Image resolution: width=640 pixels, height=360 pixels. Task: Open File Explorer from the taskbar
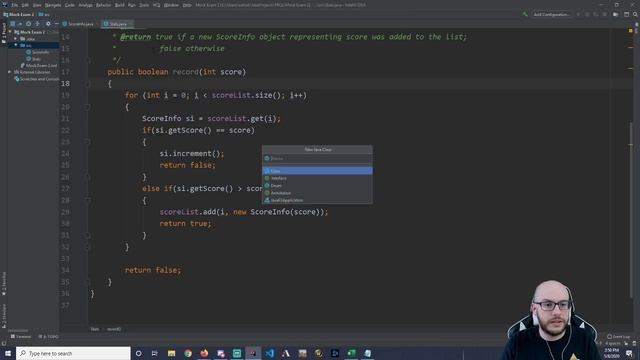click(171, 353)
